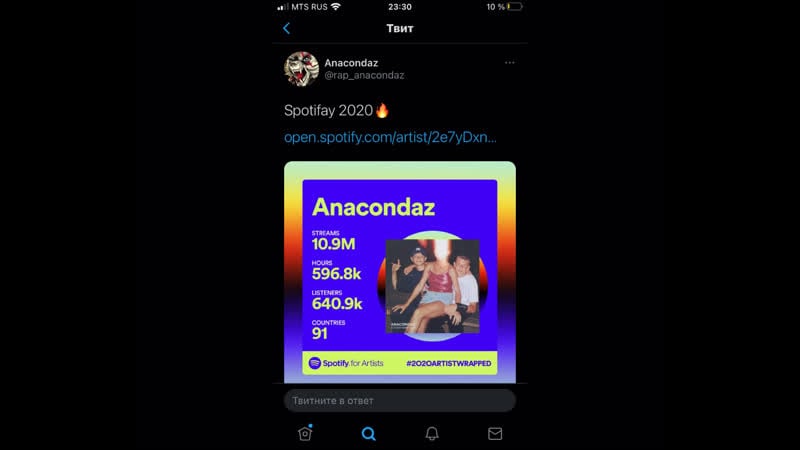
Task: Tap the 'Твитните в ответ' reply field
Action: pyautogui.click(x=400, y=401)
